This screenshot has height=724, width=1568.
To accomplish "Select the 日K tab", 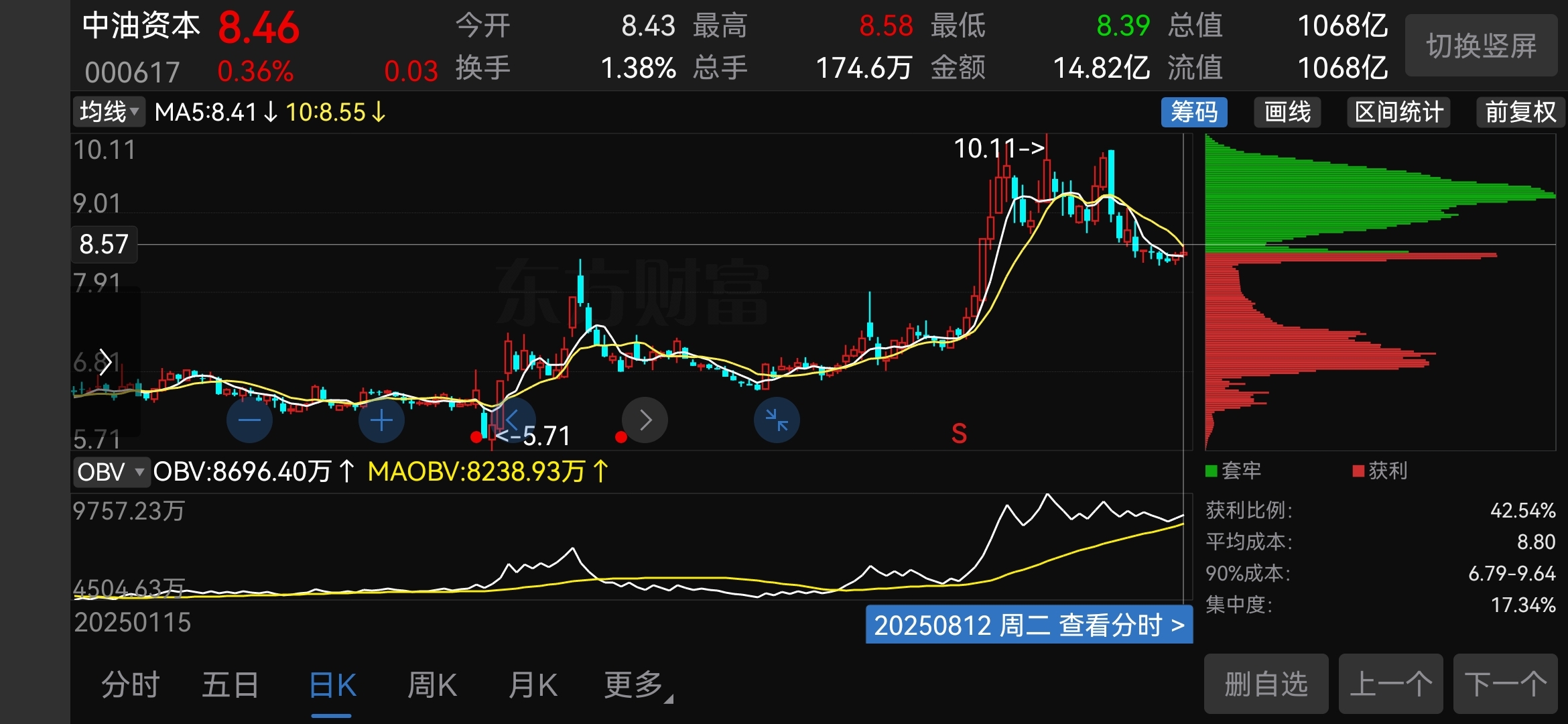I will pyautogui.click(x=332, y=685).
